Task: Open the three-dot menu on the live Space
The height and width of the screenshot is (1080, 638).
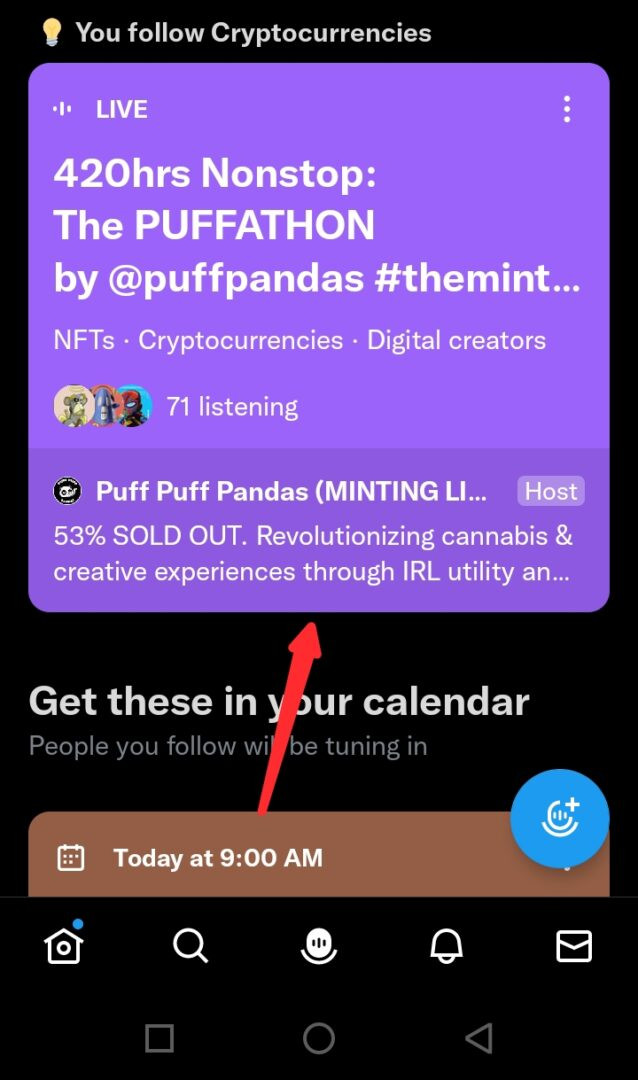Action: coord(567,109)
